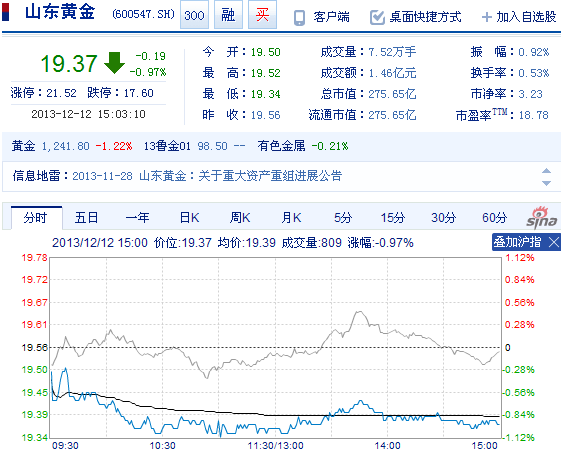Click the 10:30 time axis label
Image resolution: width=561 pixels, height=452 pixels.
click(162, 446)
